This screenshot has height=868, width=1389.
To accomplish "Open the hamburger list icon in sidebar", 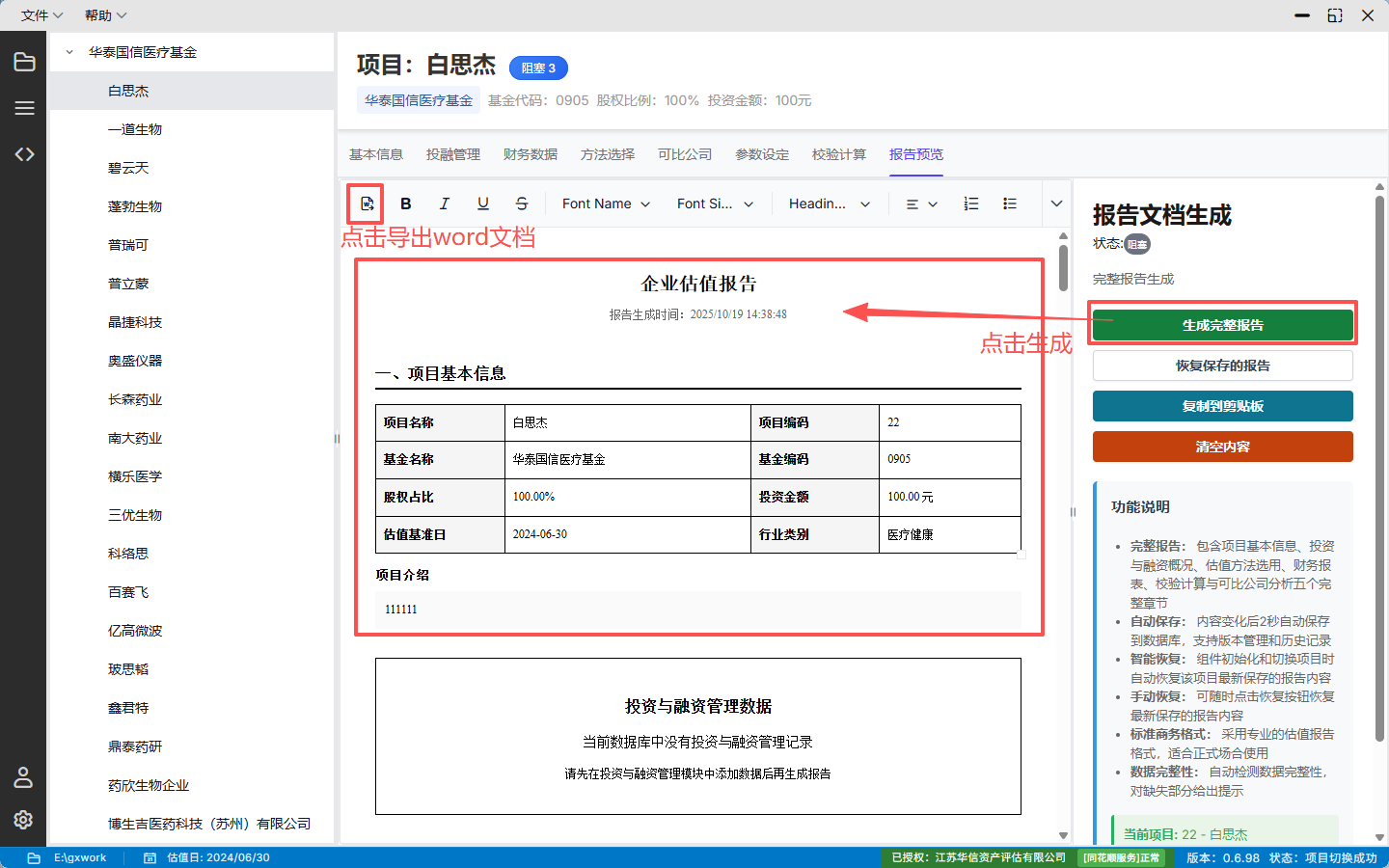I will tap(24, 108).
